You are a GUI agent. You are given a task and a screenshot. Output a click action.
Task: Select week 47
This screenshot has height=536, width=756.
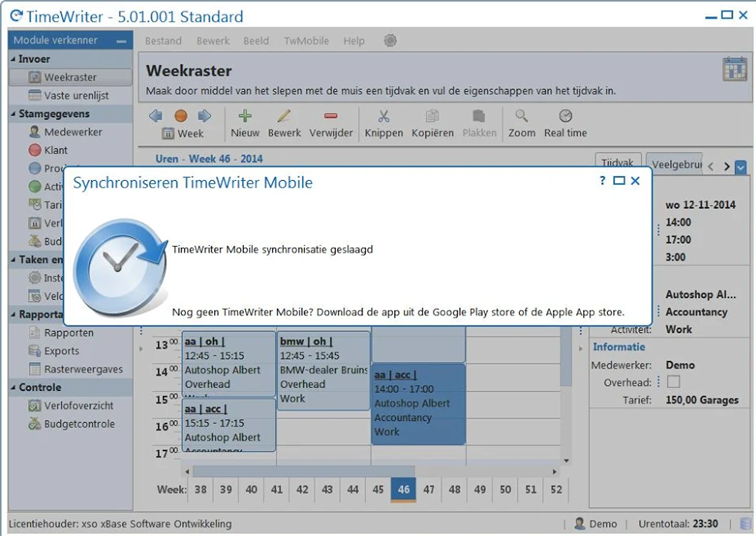(429, 490)
